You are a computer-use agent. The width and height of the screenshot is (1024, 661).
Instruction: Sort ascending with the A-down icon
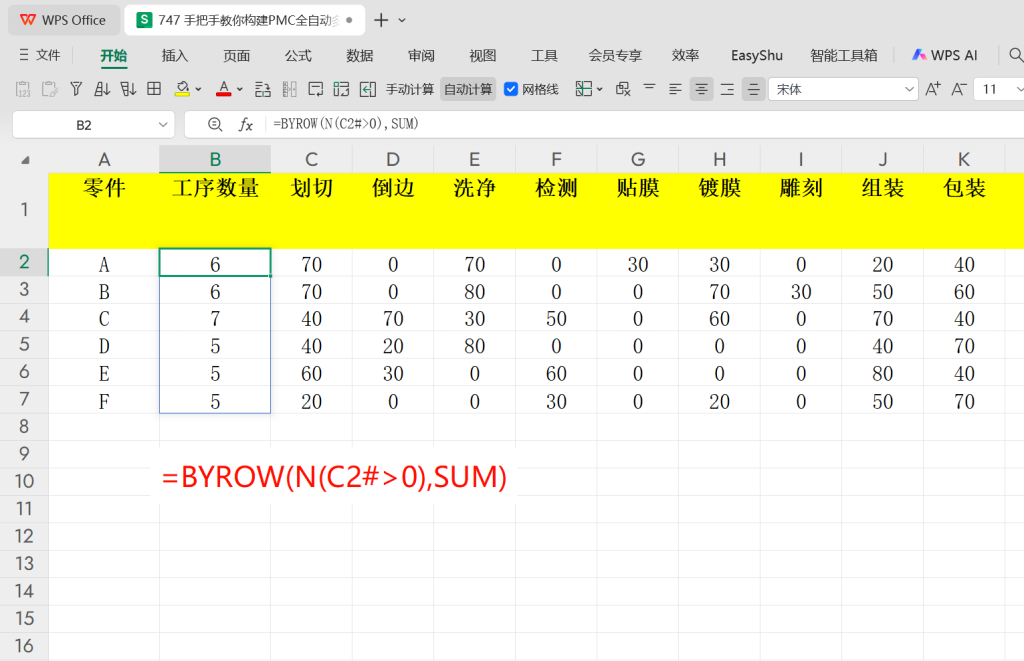click(x=102, y=89)
